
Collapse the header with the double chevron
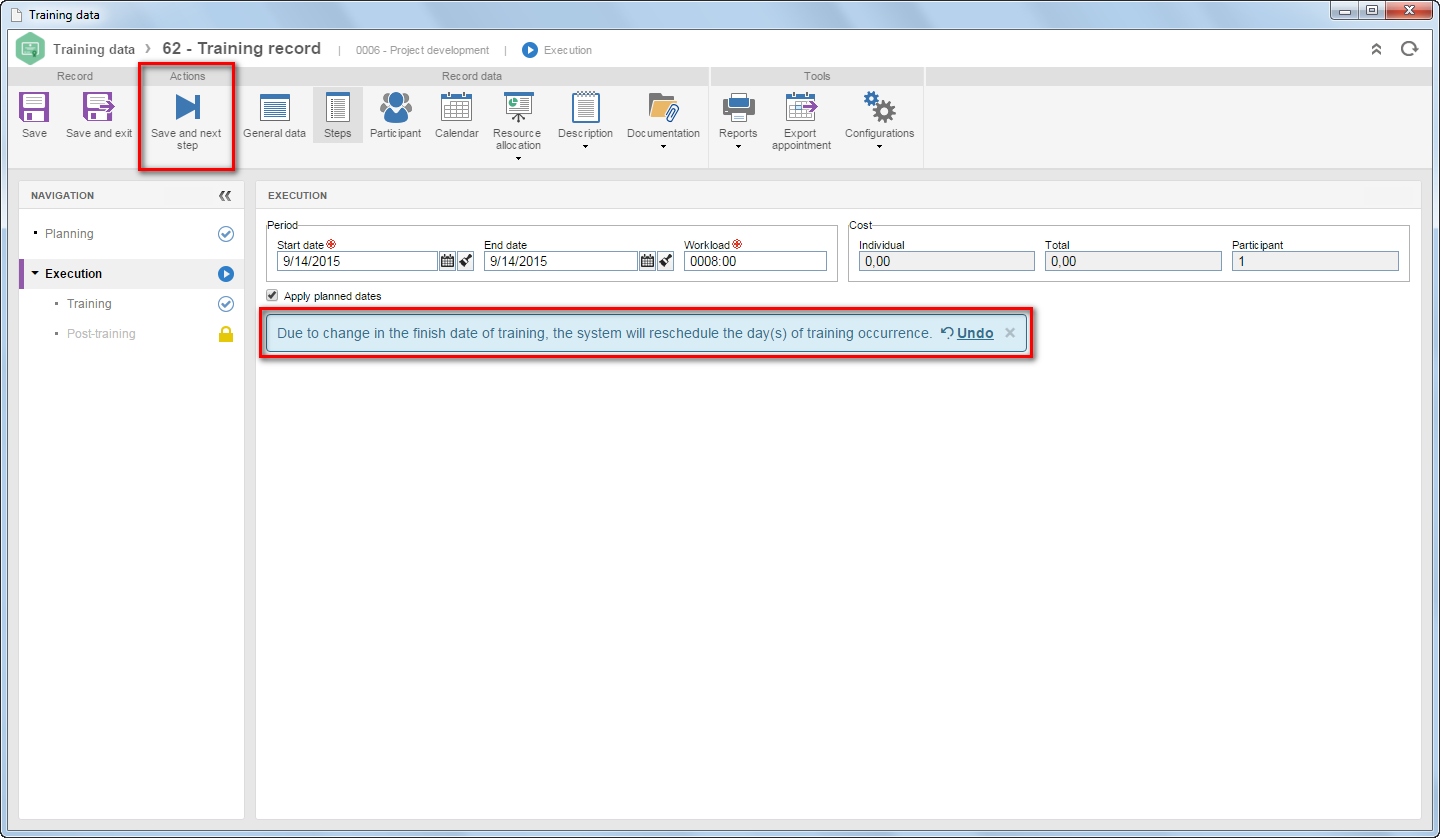coord(1376,49)
